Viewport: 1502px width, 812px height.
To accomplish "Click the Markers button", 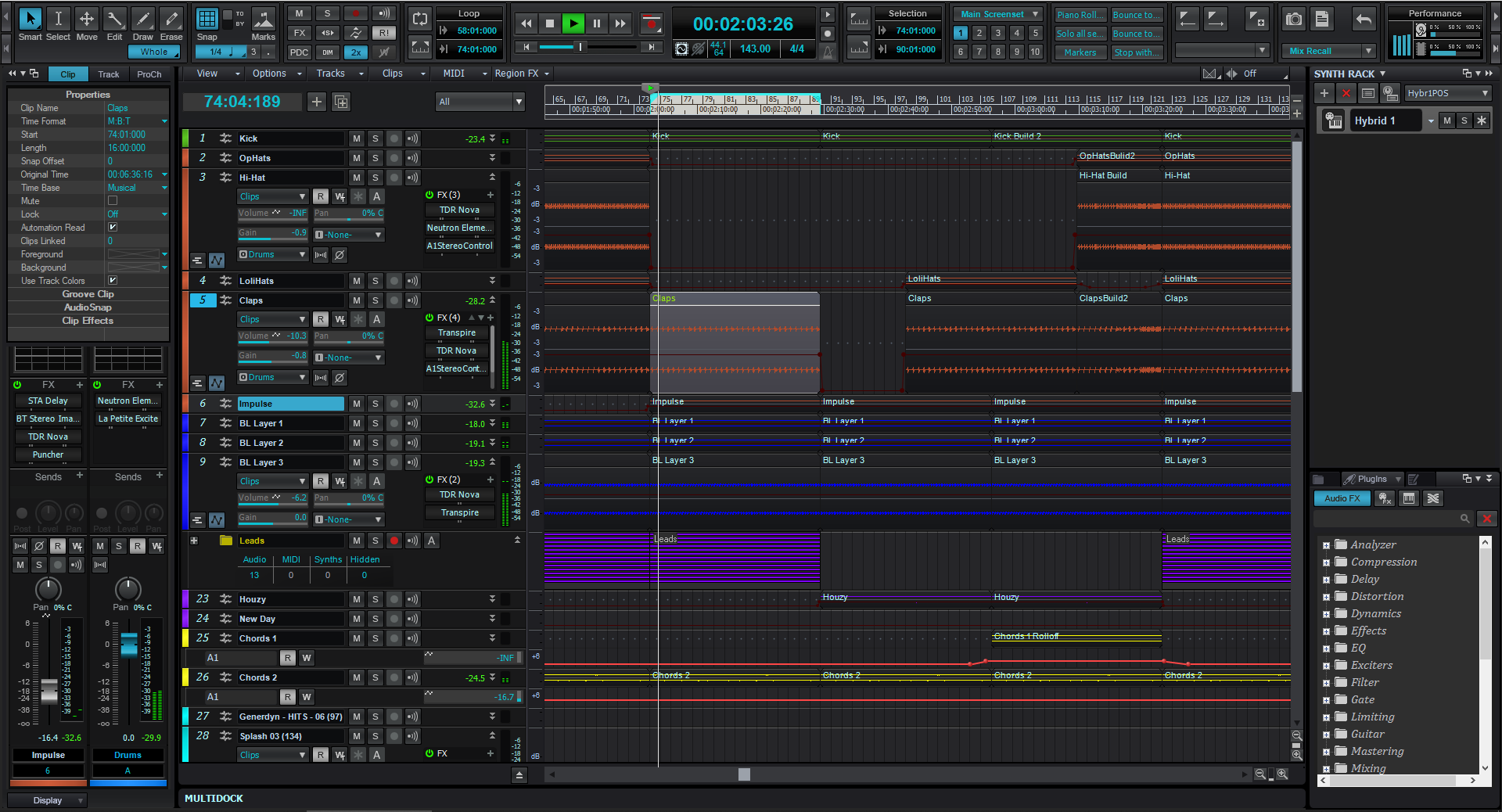I will [1080, 52].
